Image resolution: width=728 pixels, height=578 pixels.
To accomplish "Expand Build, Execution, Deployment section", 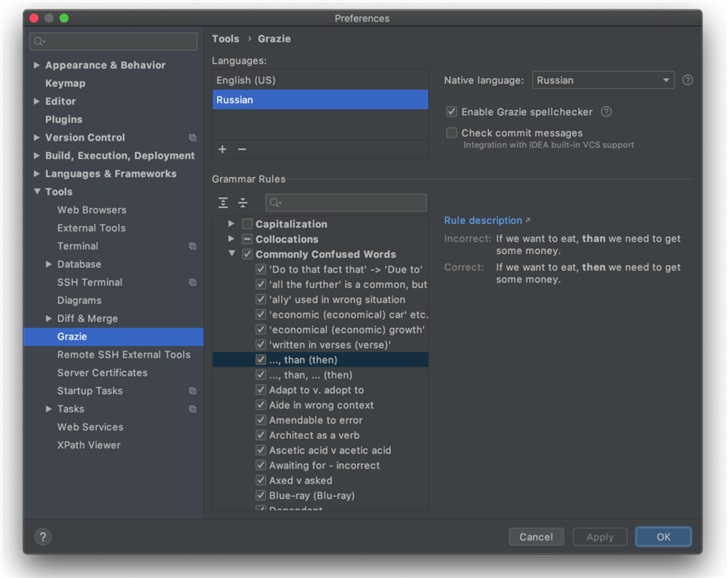I will (37, 156).
